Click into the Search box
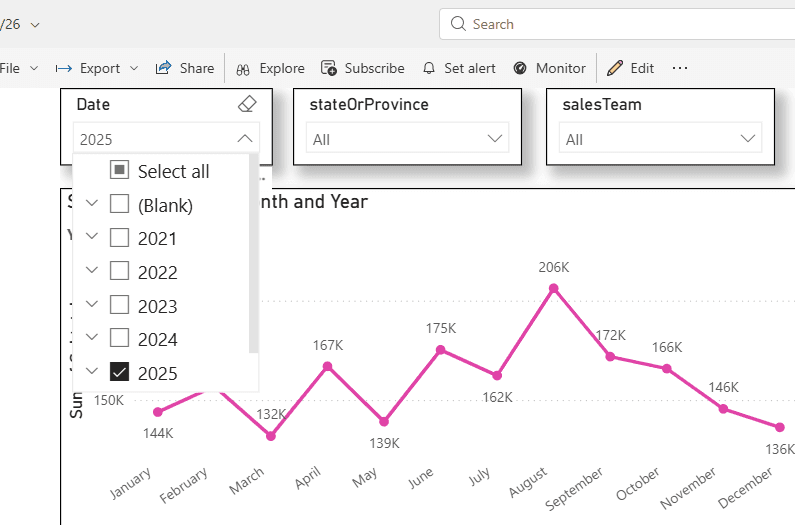Image resolution: width=795 pixels, height=525 pixels. [x=617, y=24]
